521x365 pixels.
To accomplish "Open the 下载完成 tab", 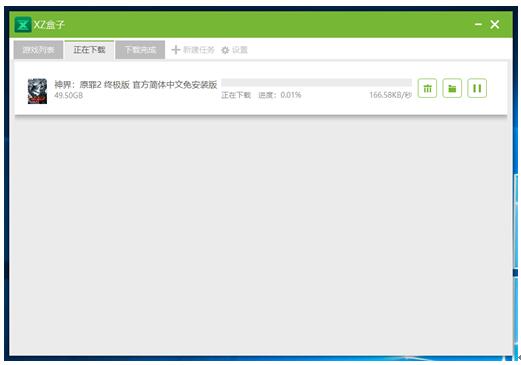I will coord(140,50).
